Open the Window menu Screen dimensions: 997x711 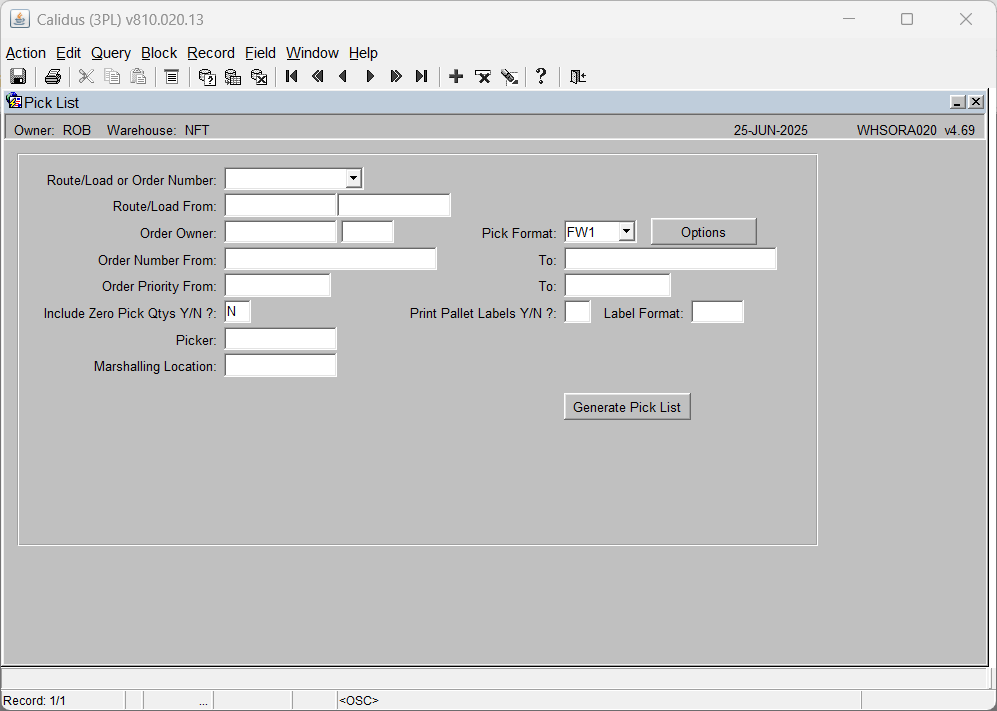pos(312,53)
